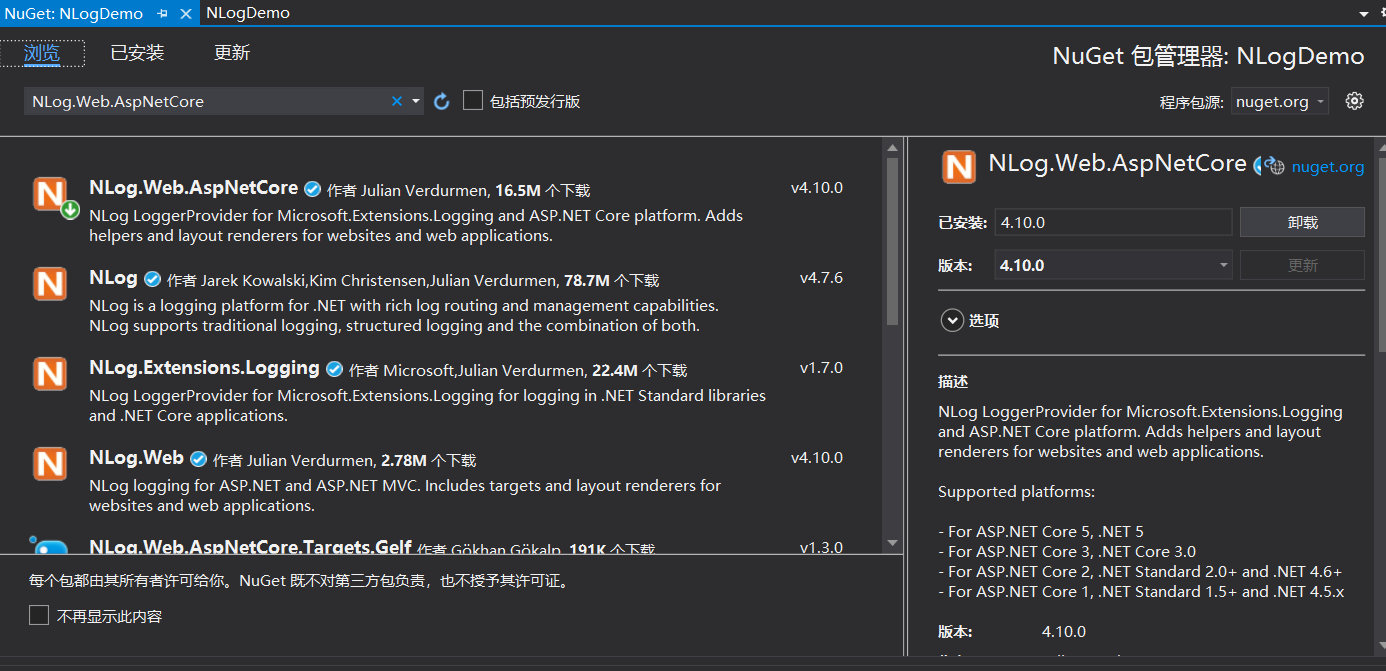
Task: Open the search history dropdown arrow
Action: [x=416, y=101]
